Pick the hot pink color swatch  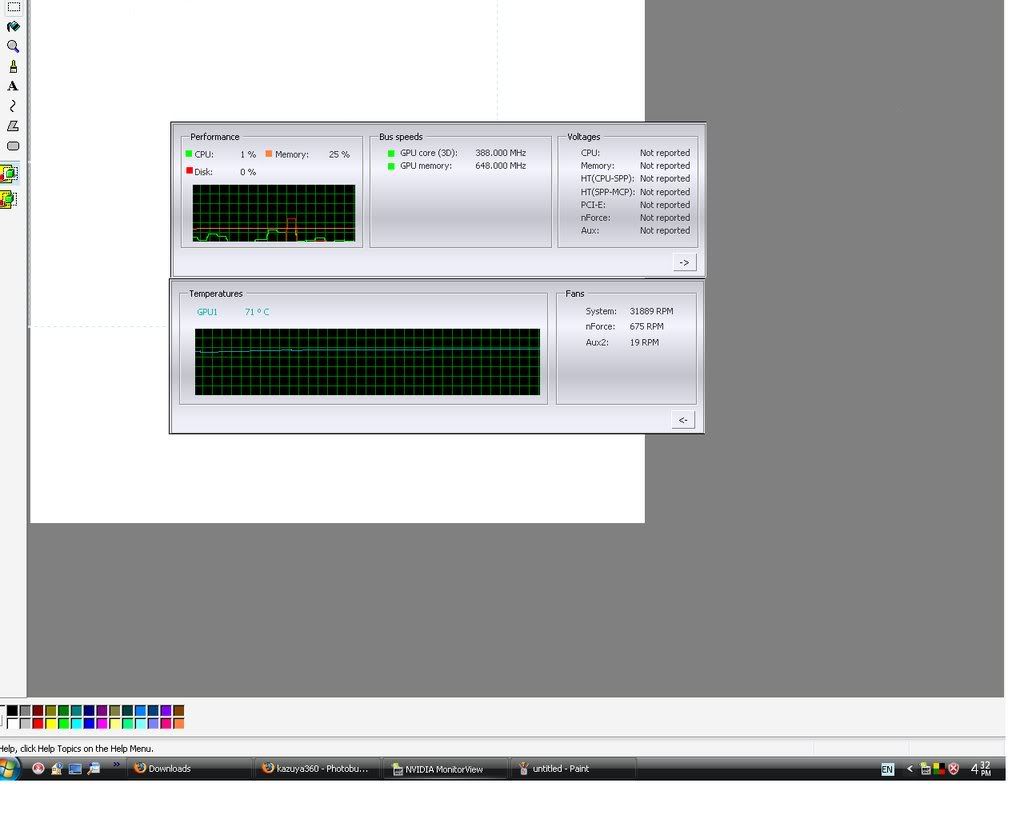pos(166,723)
